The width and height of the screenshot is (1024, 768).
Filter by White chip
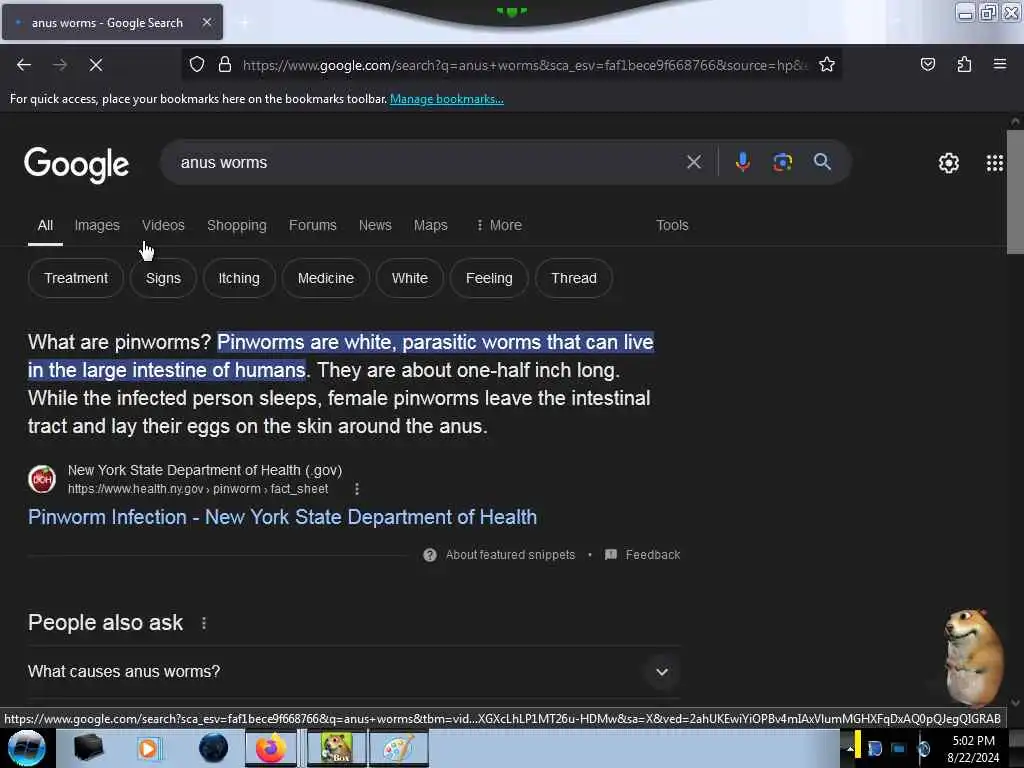coord(409,278)
